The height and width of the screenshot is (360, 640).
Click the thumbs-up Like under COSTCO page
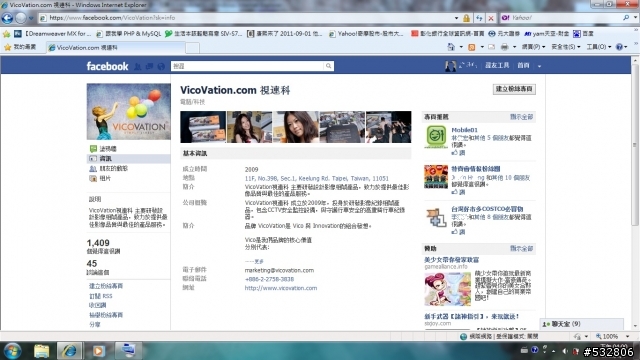point(458,232)
